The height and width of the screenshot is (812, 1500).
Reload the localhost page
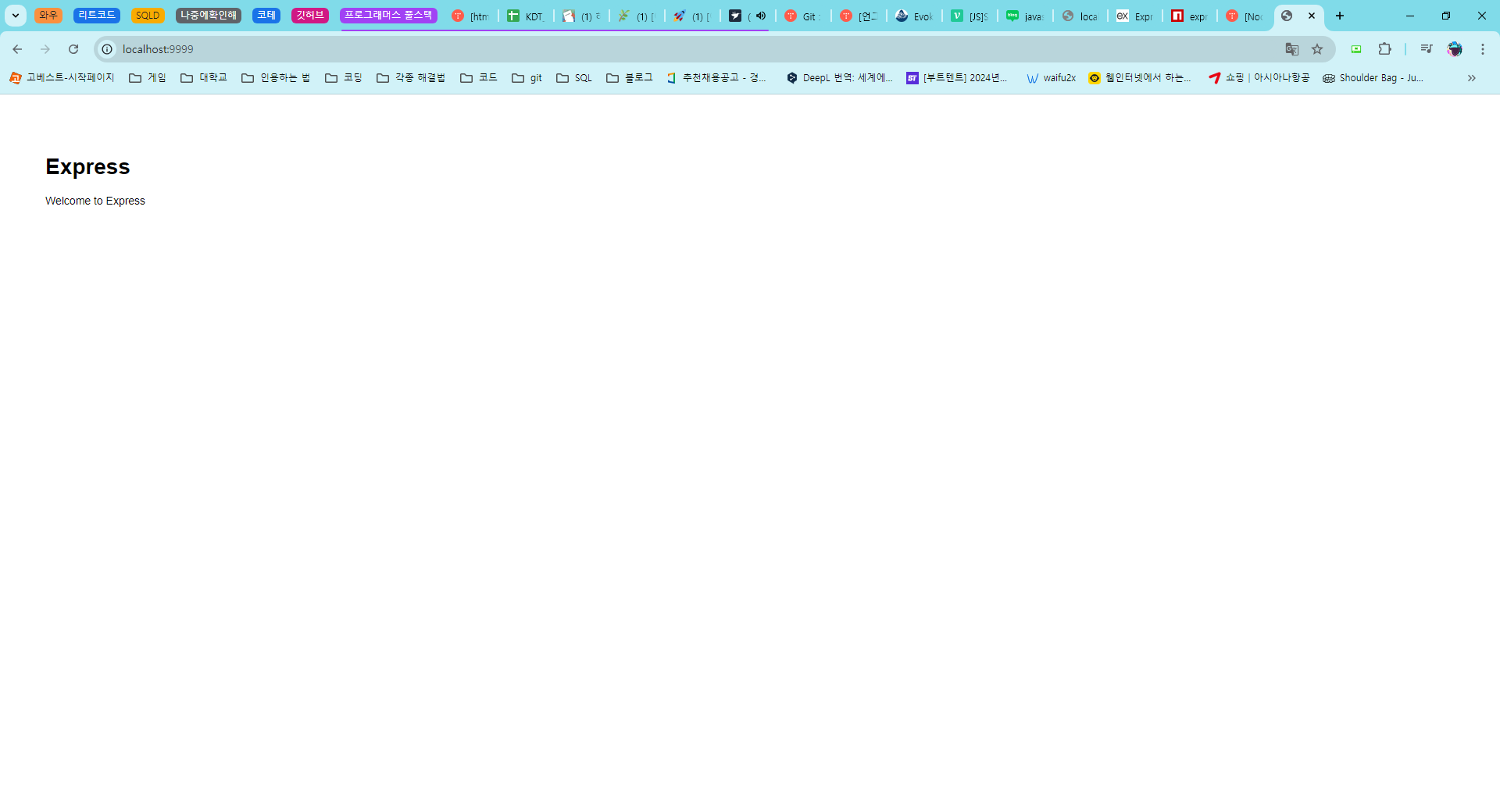click(73, 49)
